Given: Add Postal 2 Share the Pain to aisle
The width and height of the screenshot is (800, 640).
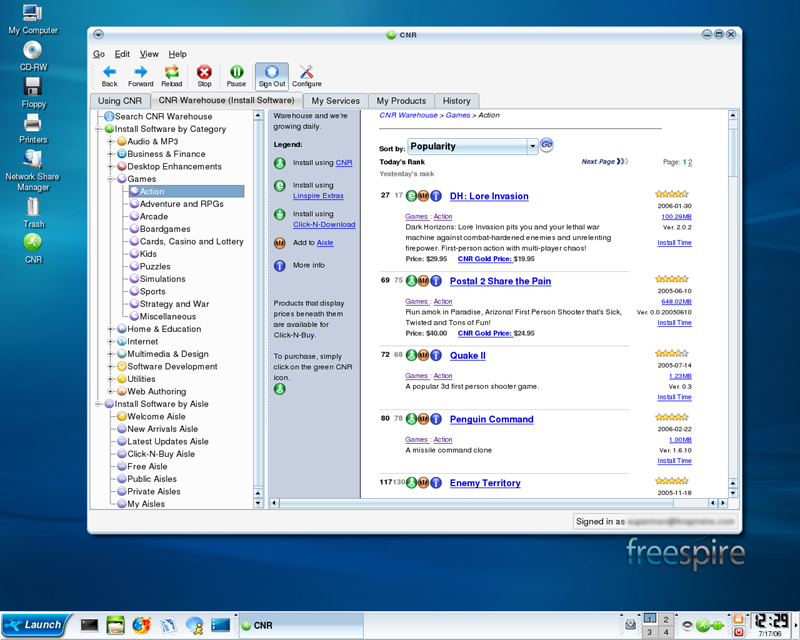Looking at the screenshot, I should tap(423, 280).
